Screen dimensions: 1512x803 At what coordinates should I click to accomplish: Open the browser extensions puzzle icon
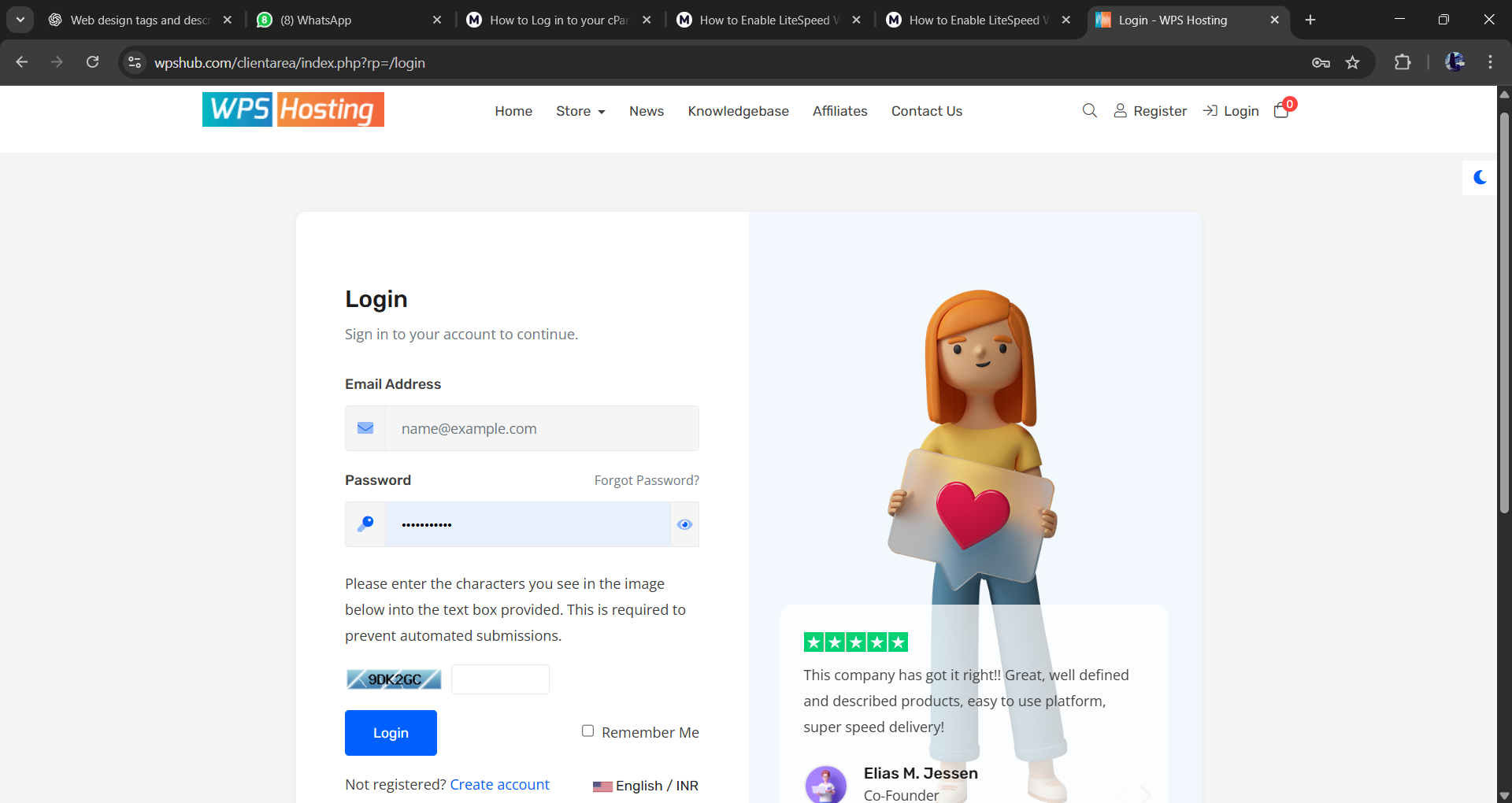tap(1403, 63)
